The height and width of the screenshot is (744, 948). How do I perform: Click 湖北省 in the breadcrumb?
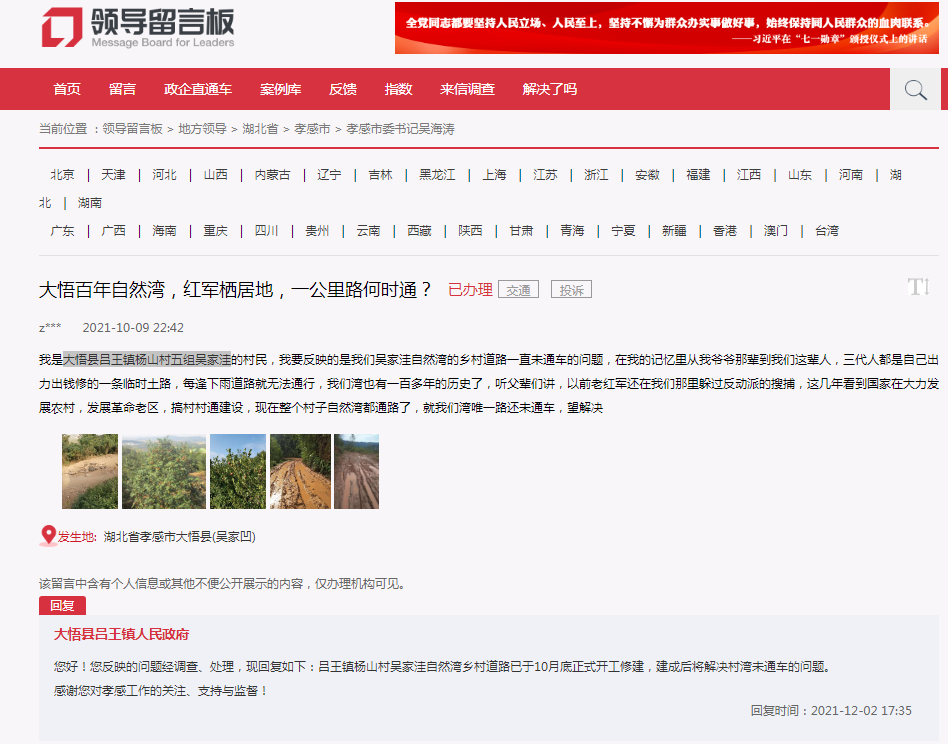(x=260, y=129)
